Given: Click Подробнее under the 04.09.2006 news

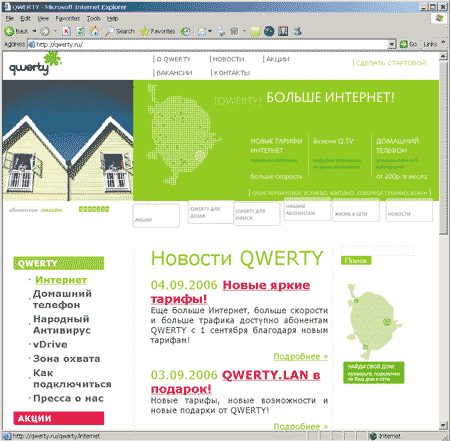Looking at the screenshot, I should (x=301, y=356).
